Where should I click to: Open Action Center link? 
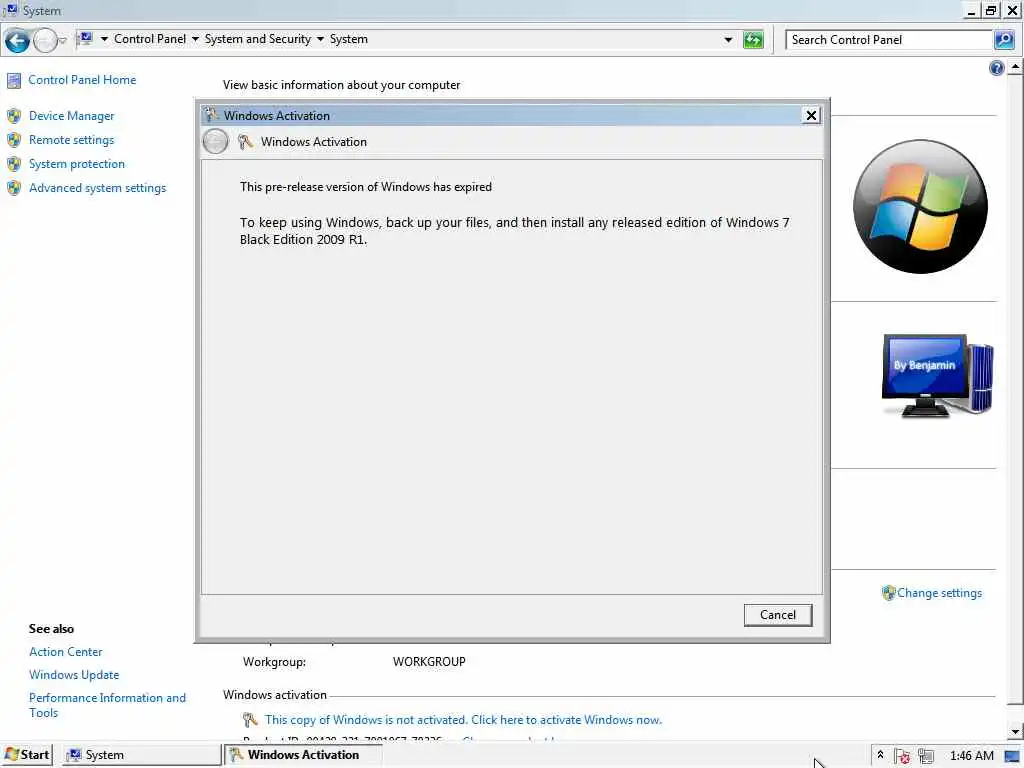[x=65, y=652]
